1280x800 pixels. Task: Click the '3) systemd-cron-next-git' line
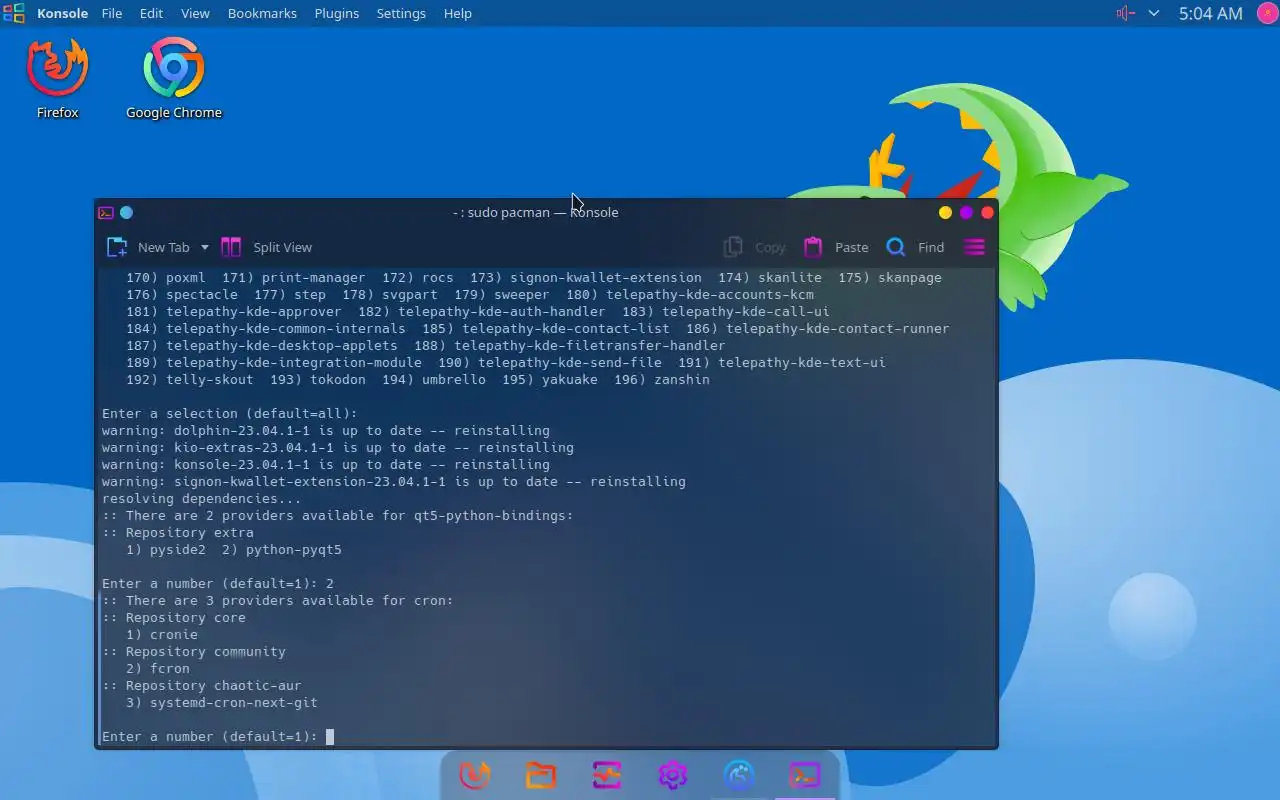(x=222, y=703)
